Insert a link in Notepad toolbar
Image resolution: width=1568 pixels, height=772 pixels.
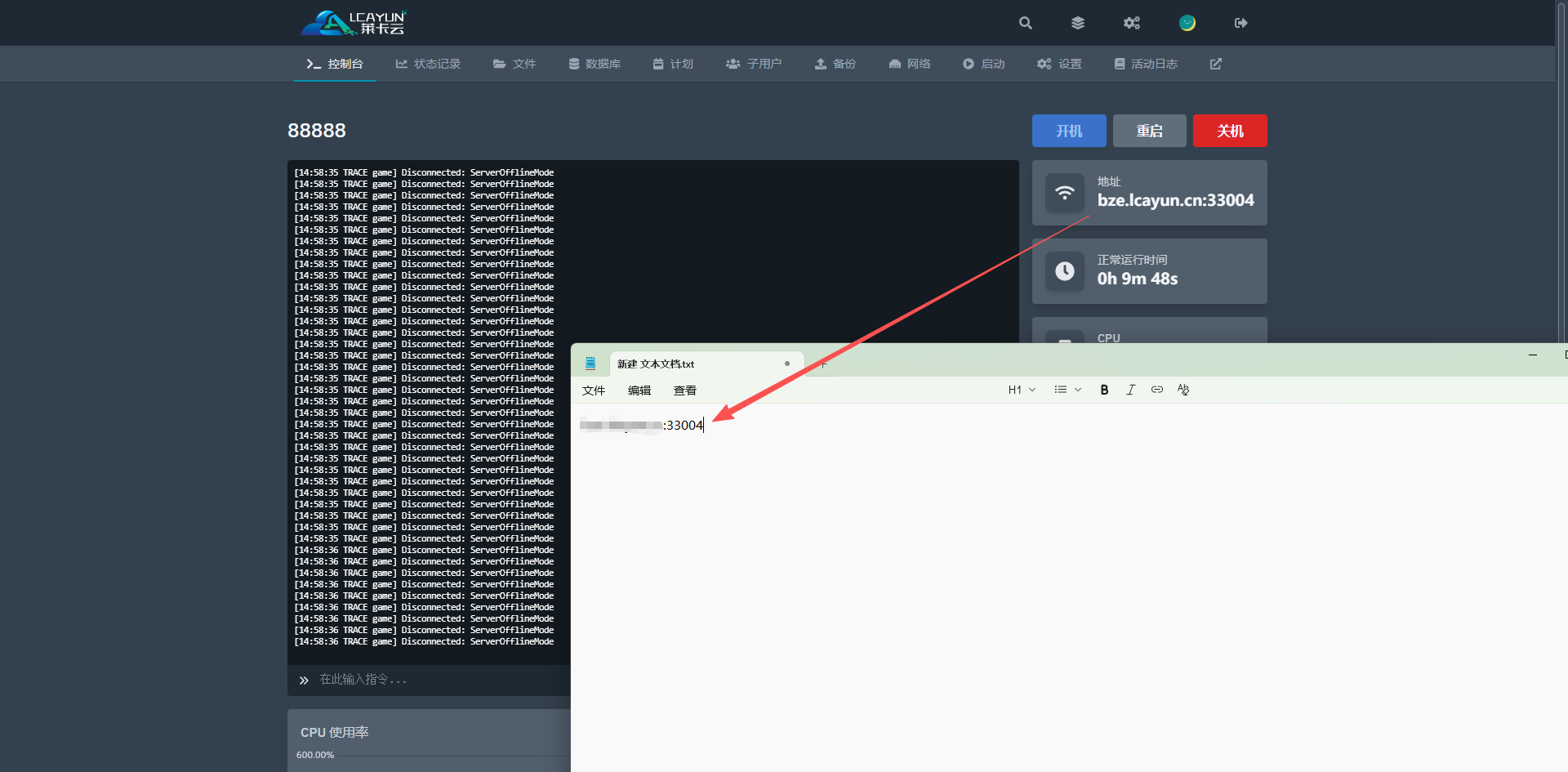pyautogui.click(x=1156, y=390)
